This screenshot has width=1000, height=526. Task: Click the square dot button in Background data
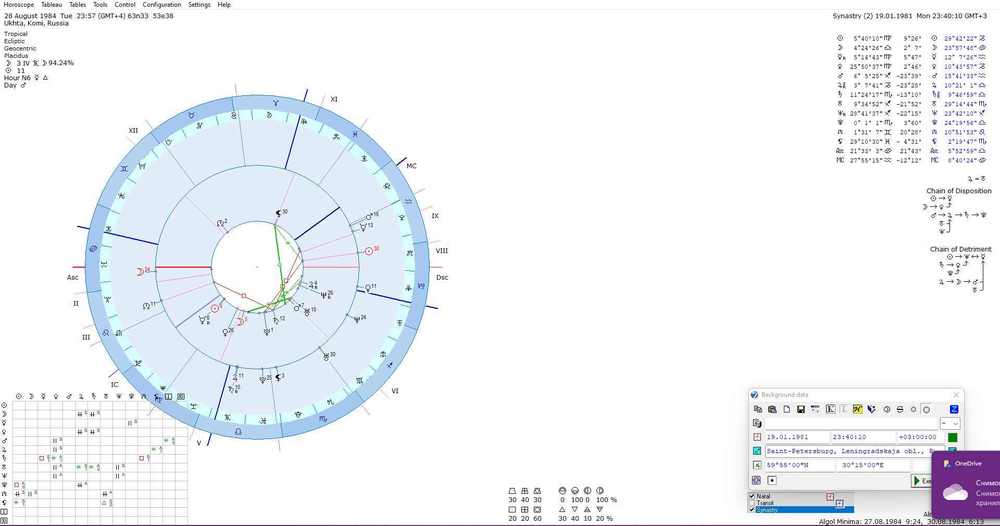[x=772, y=480]
